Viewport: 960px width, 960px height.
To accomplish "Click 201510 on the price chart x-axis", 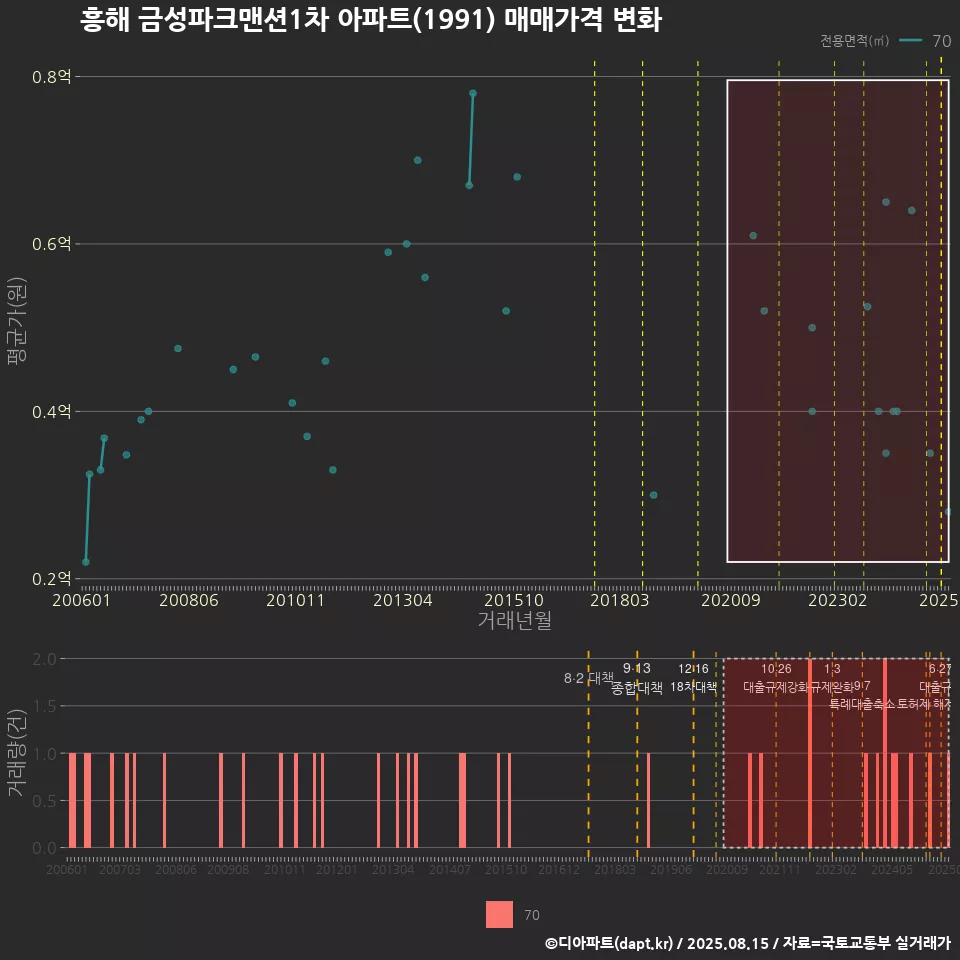I will [514, 600].
